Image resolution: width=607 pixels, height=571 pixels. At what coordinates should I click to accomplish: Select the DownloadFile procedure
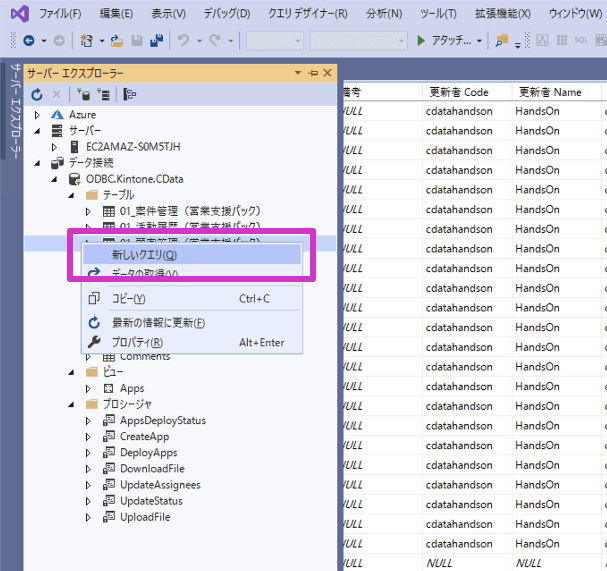(x=152, y=469)
